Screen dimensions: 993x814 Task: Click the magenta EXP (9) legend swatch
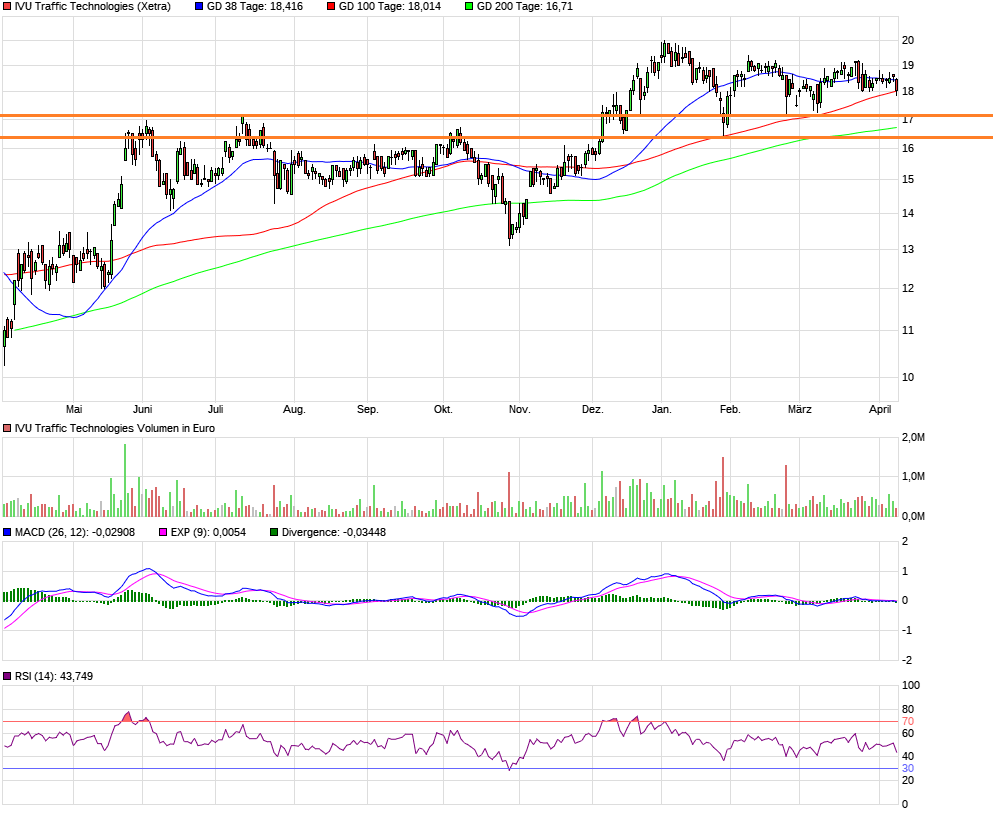(163, 532)
